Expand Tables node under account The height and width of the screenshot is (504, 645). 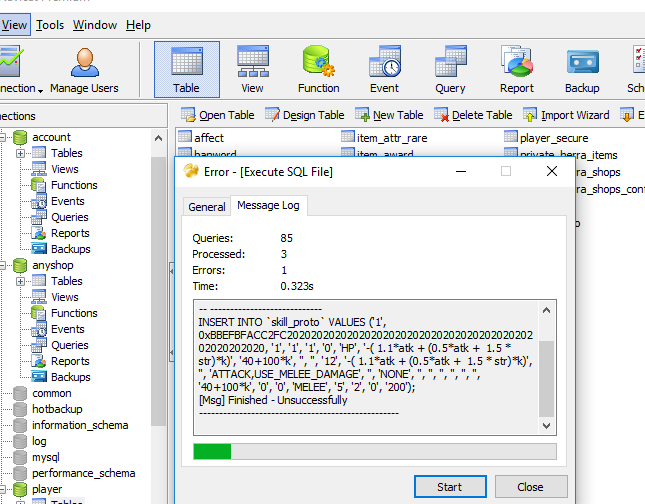[x=20, y=153]
